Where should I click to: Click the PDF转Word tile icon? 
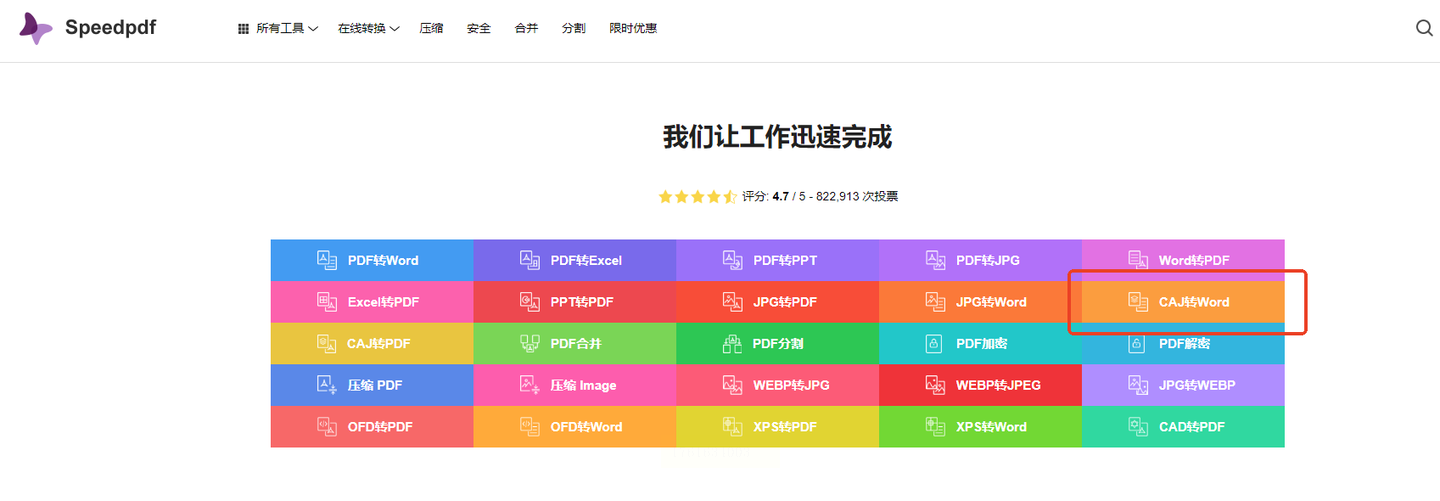tap(327, 260)
